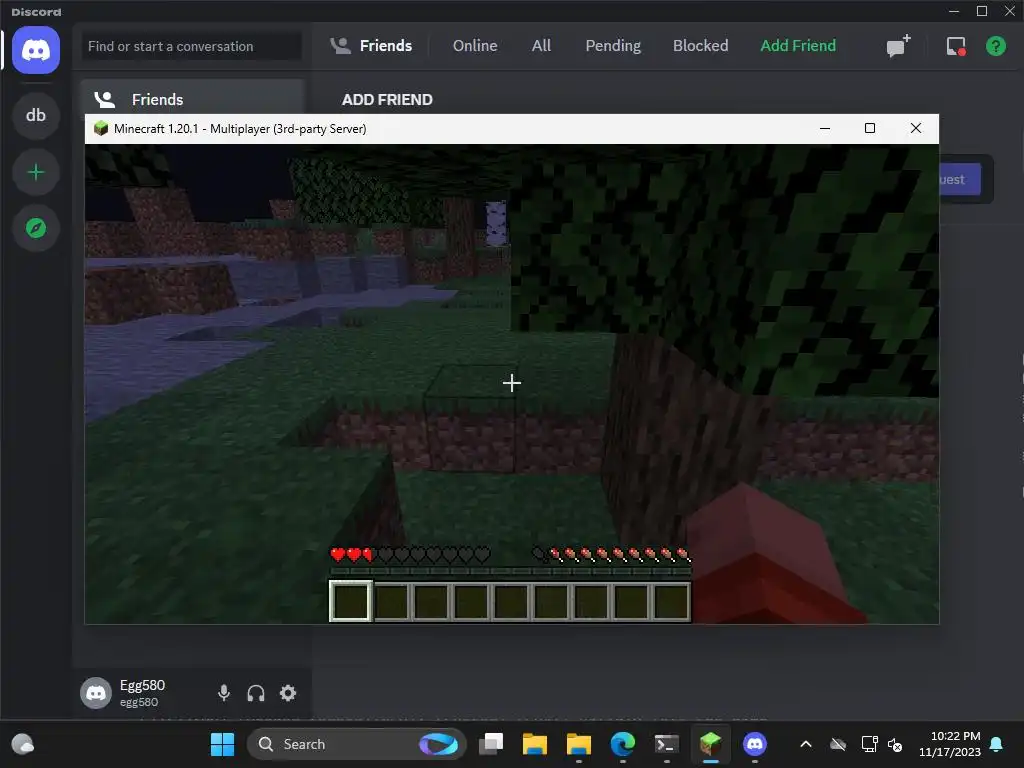The height and width of the screenshot is (768, 1024).
Task: Show hidden system tray icons
Action: pos(806,744)
